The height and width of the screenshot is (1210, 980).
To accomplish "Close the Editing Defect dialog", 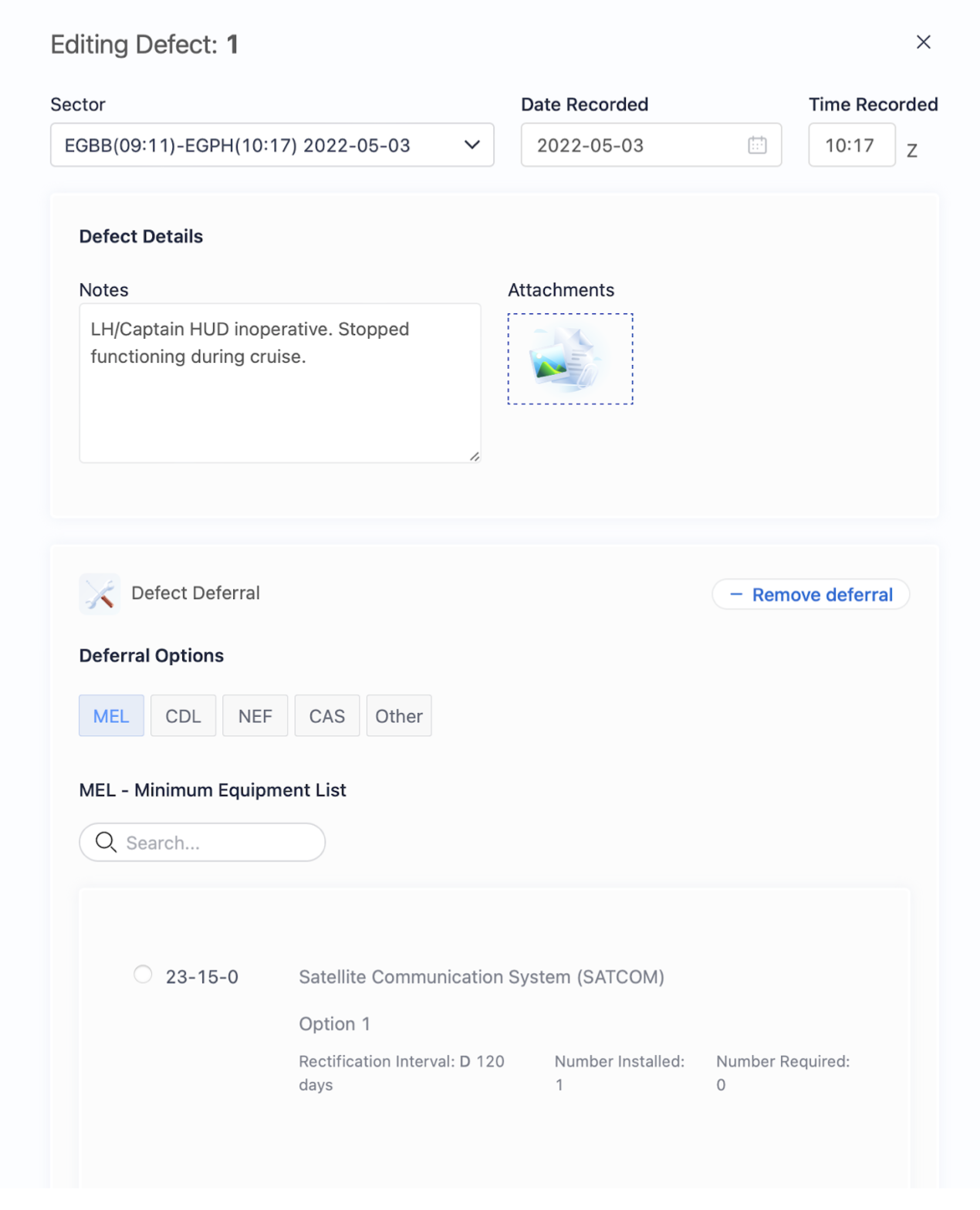I will pos(923,42).
